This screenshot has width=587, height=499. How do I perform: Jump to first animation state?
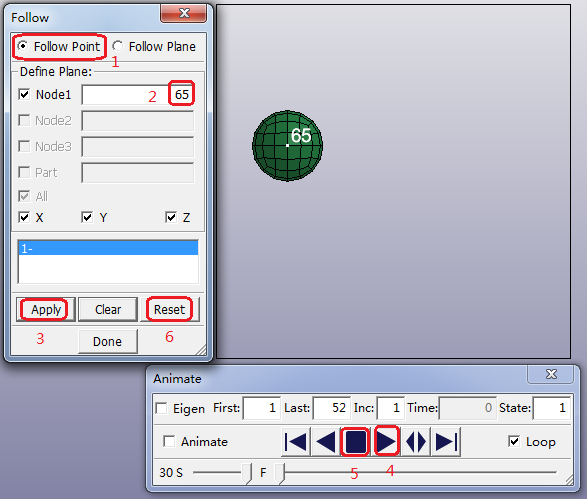coord(295,442)
